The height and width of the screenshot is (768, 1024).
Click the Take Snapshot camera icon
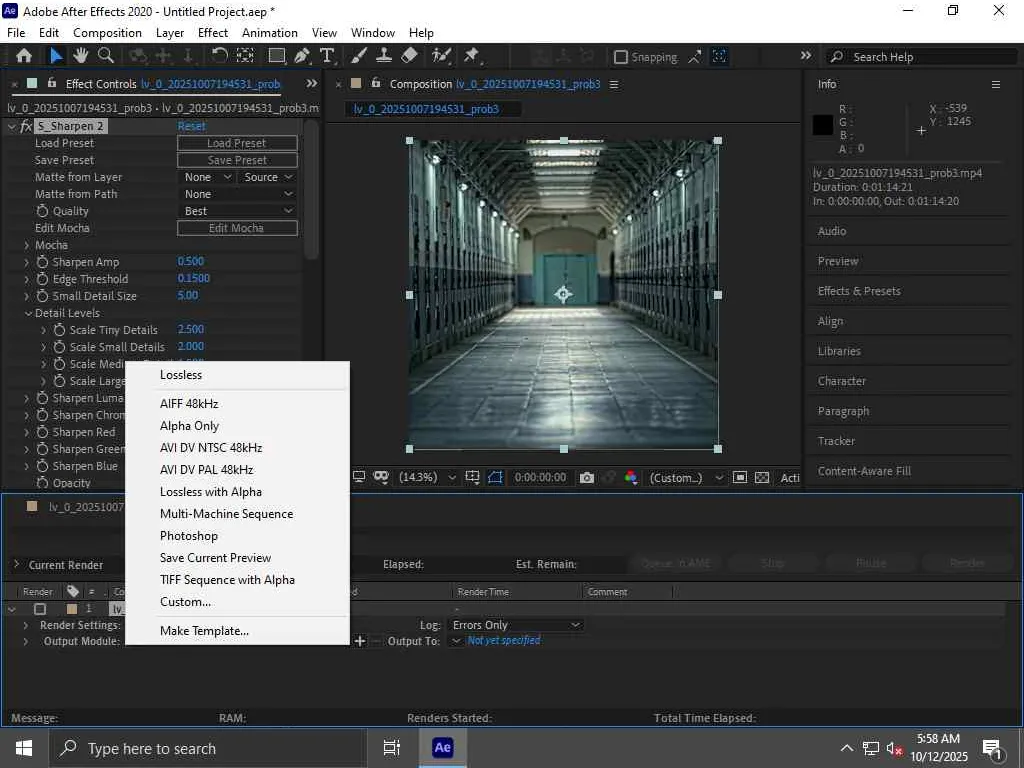pos(587,478)
